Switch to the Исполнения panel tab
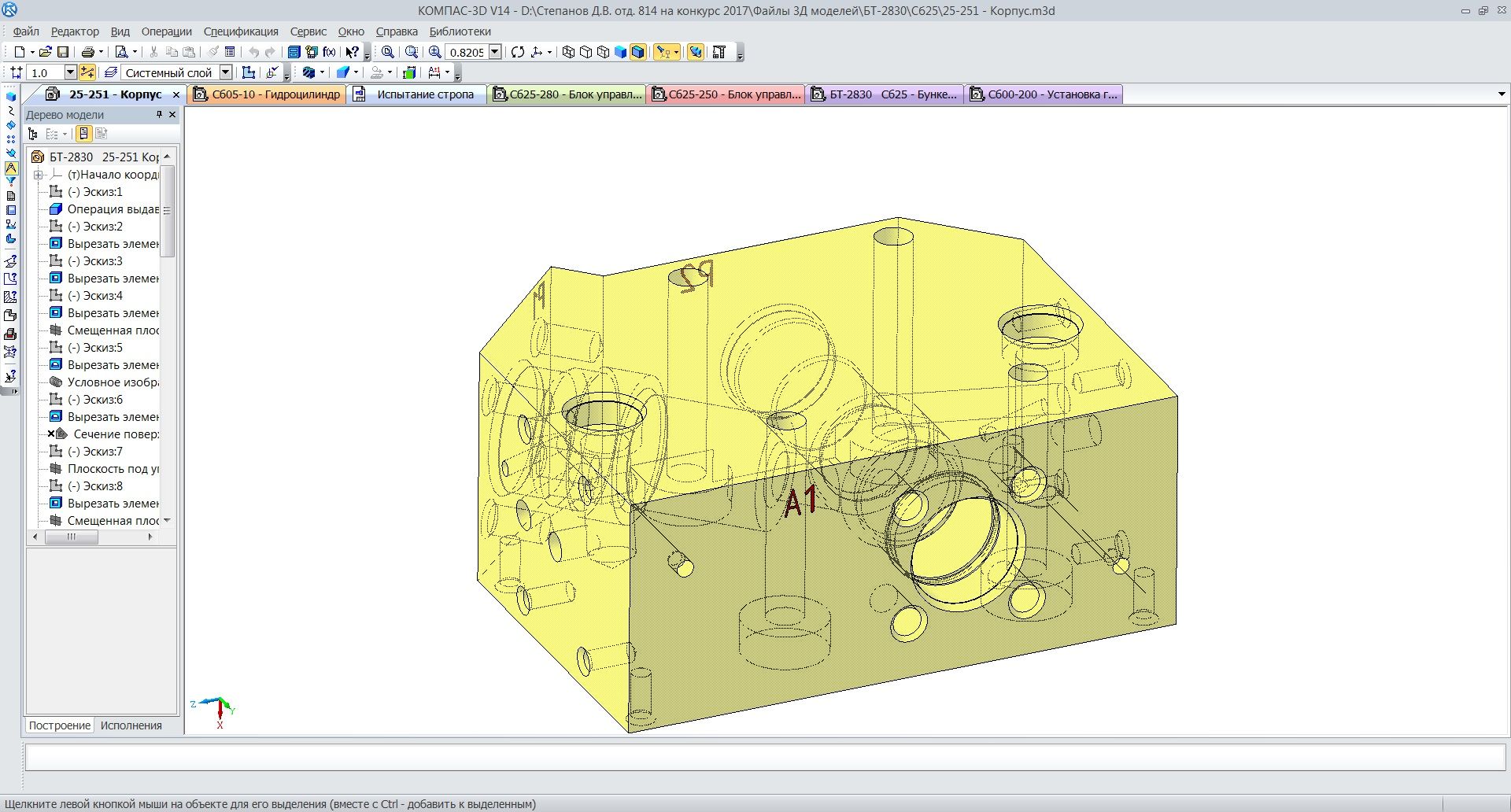 tap(131, 725)
